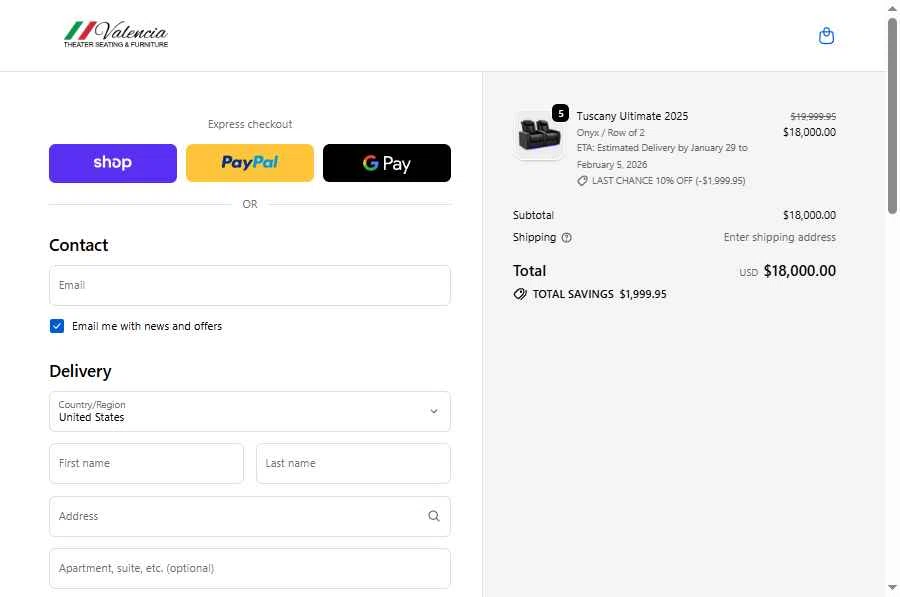Image resolution: width=900 pixels, height=597 pixels.
Task: Click the page vertical scrollbar thumb
Action: [x=892, y=115]
